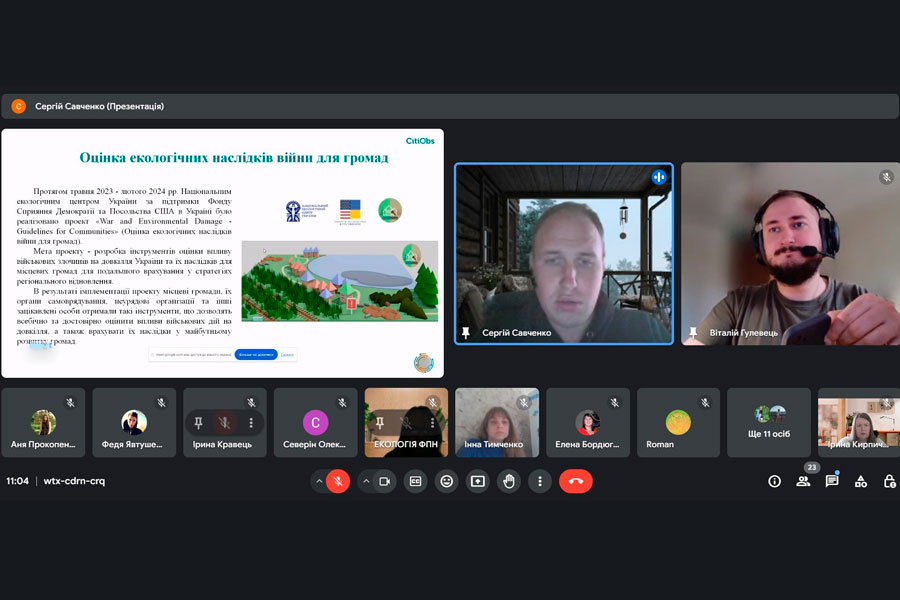The width and height of the screenshot is (900, 600).
Task: Open options menu on Ірина Кравець tile
Action: point(251,423)
